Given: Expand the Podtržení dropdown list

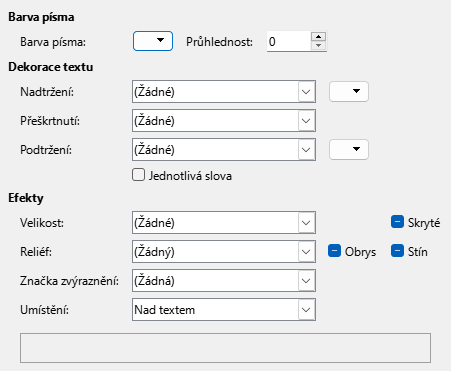Looking at the screenshot, I should click(x=224, y=149).
